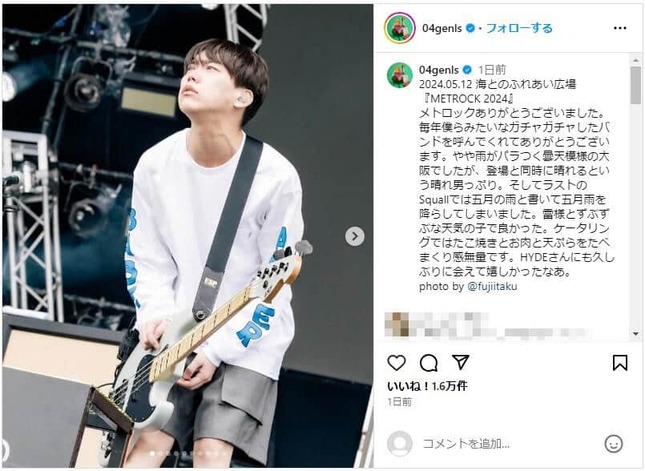Share the post with the paper plane icon
The width and height of the screenshot is (645, 471).
coord(460,362)
